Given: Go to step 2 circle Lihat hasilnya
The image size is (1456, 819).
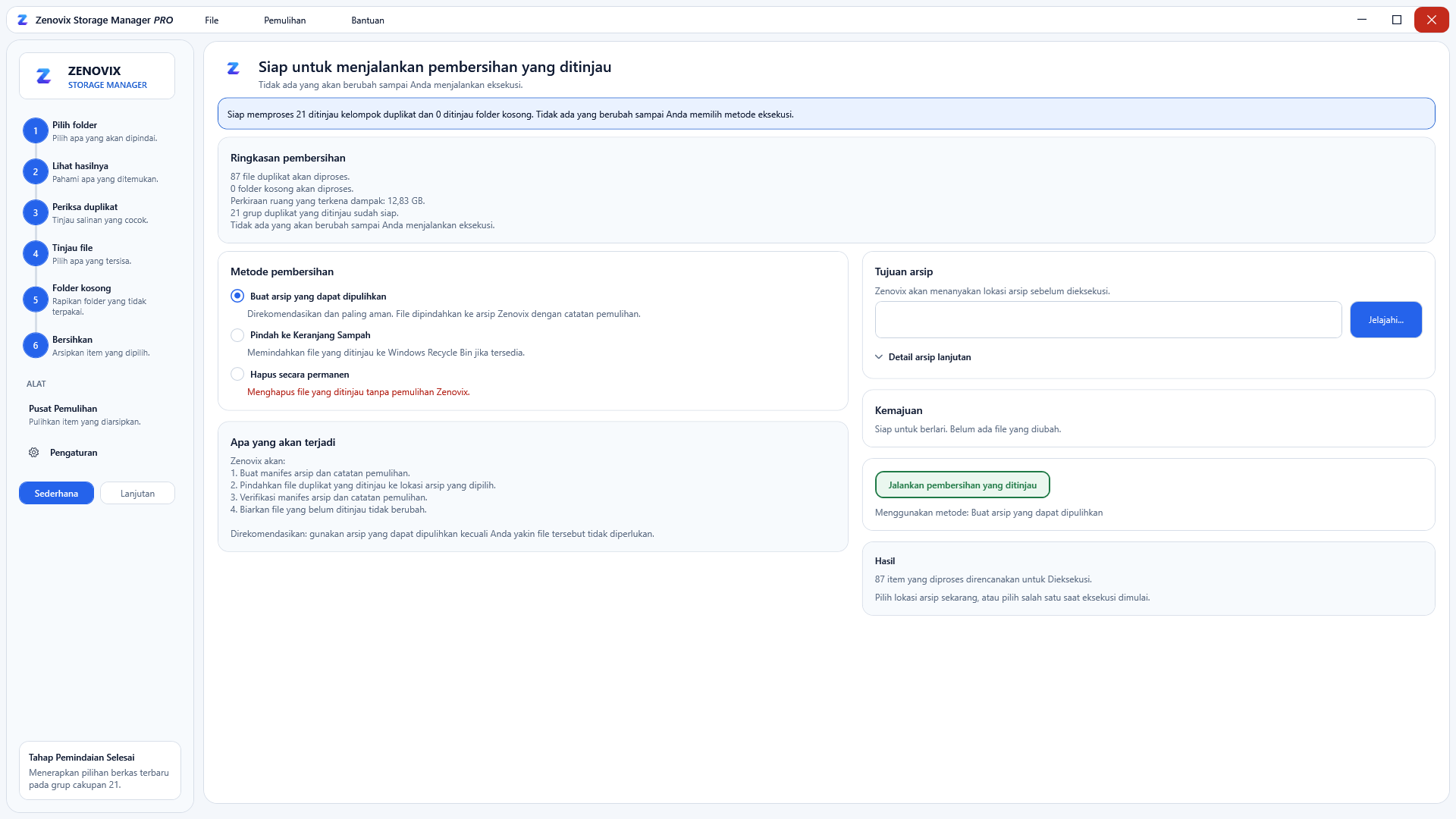Looking at the screenshot, I should 35,172.
